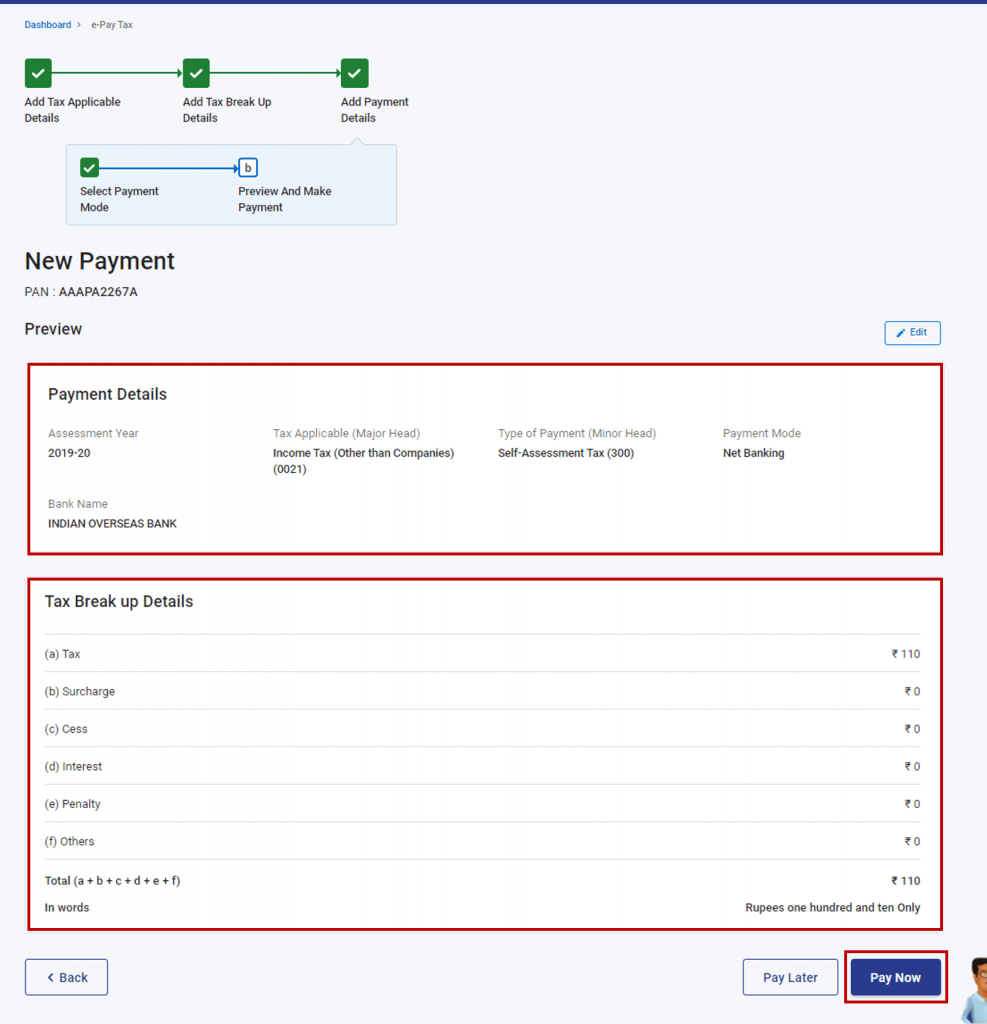Click the Net Banking payment mode text
987x1024 pixels.
pos(752,452)
